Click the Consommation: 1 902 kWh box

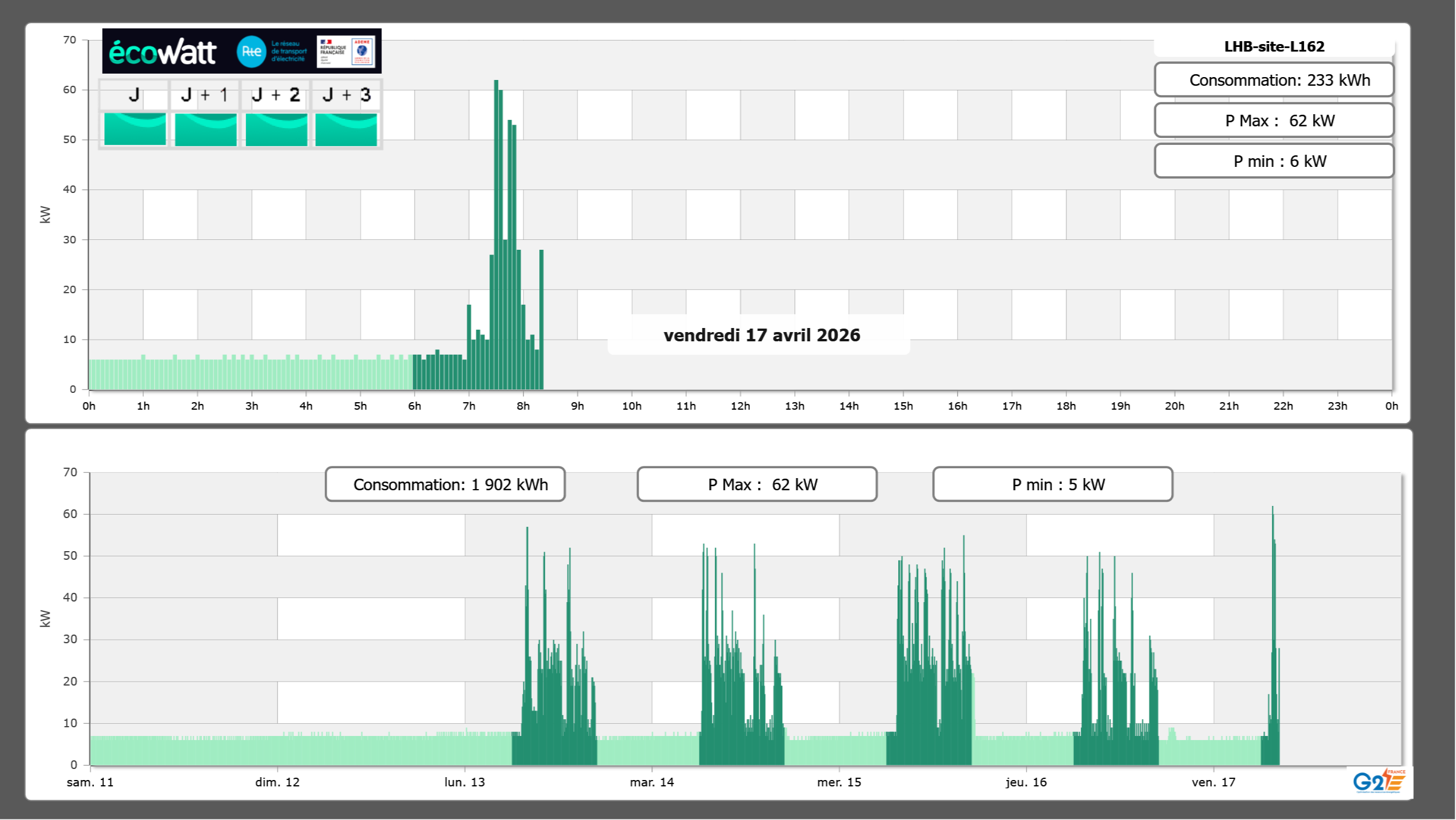tap(445, 484)
